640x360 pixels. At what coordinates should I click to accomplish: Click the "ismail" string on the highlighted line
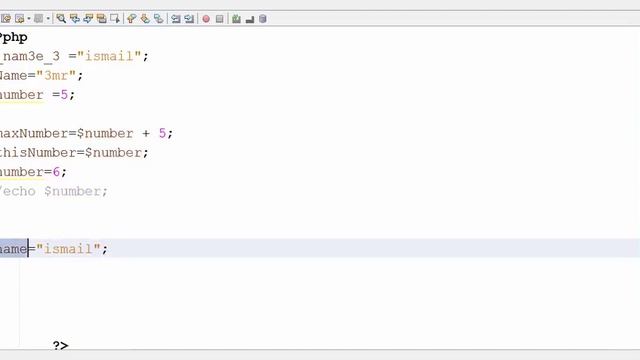click(68, 249)
